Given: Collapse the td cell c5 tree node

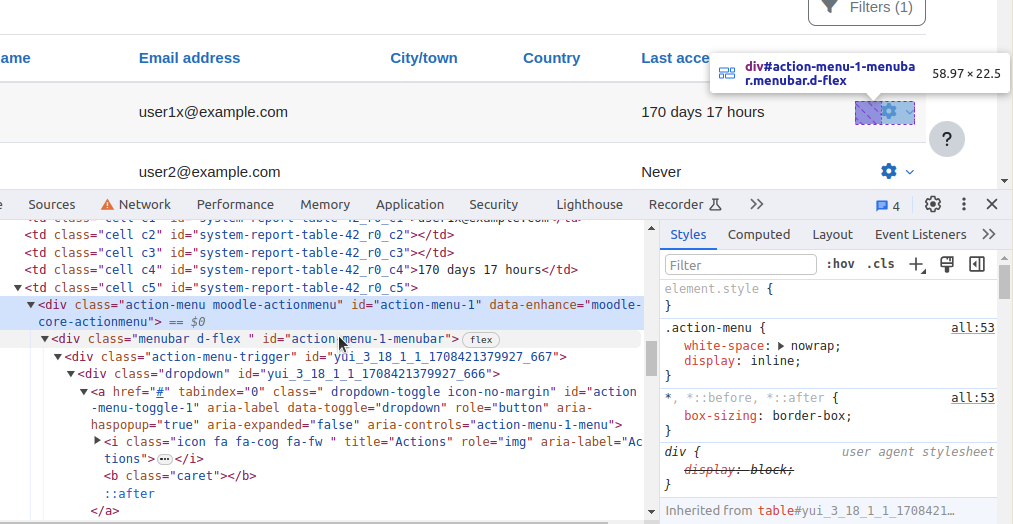Looking at the screenshot, I should coord(18,288).
